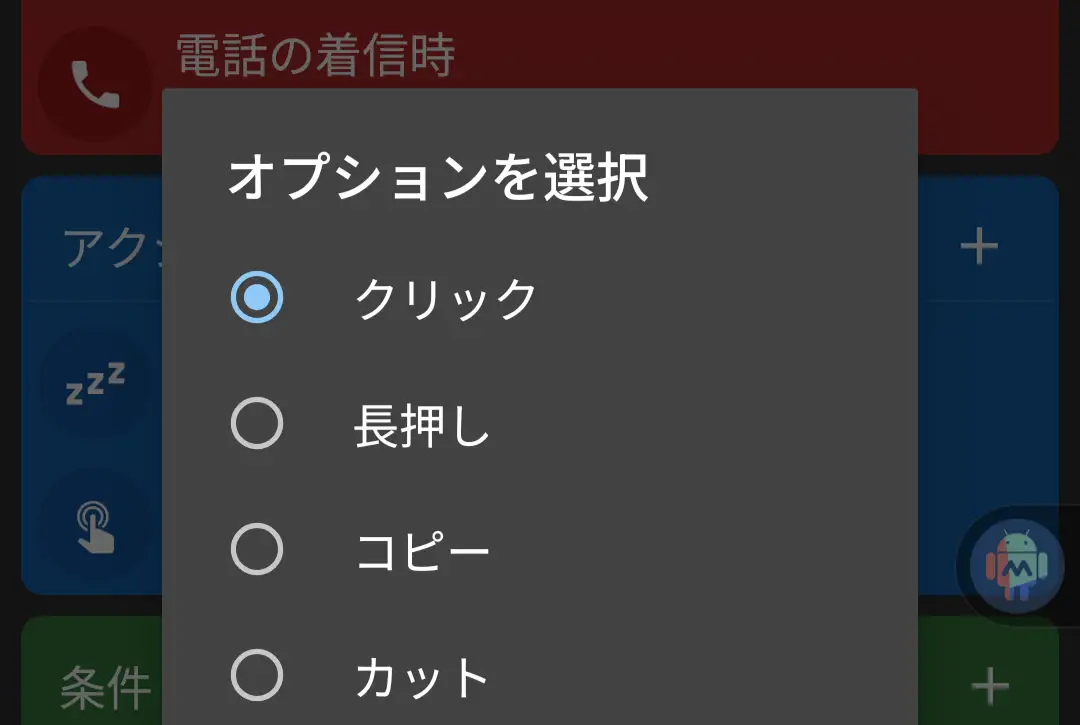The width and height of the screenshot is (1080, 725).
Task: Choose the クリック option label
Action: click(x=447, y=298)
